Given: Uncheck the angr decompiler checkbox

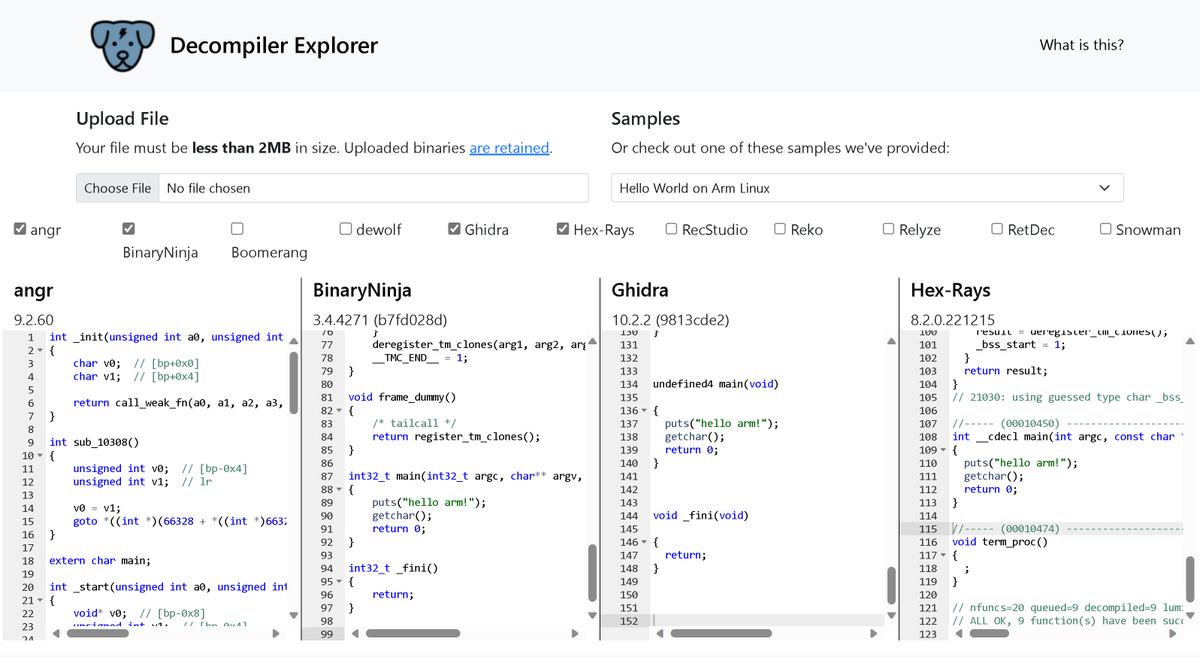Looking at the screenshot, I should [x=20, y=229].
